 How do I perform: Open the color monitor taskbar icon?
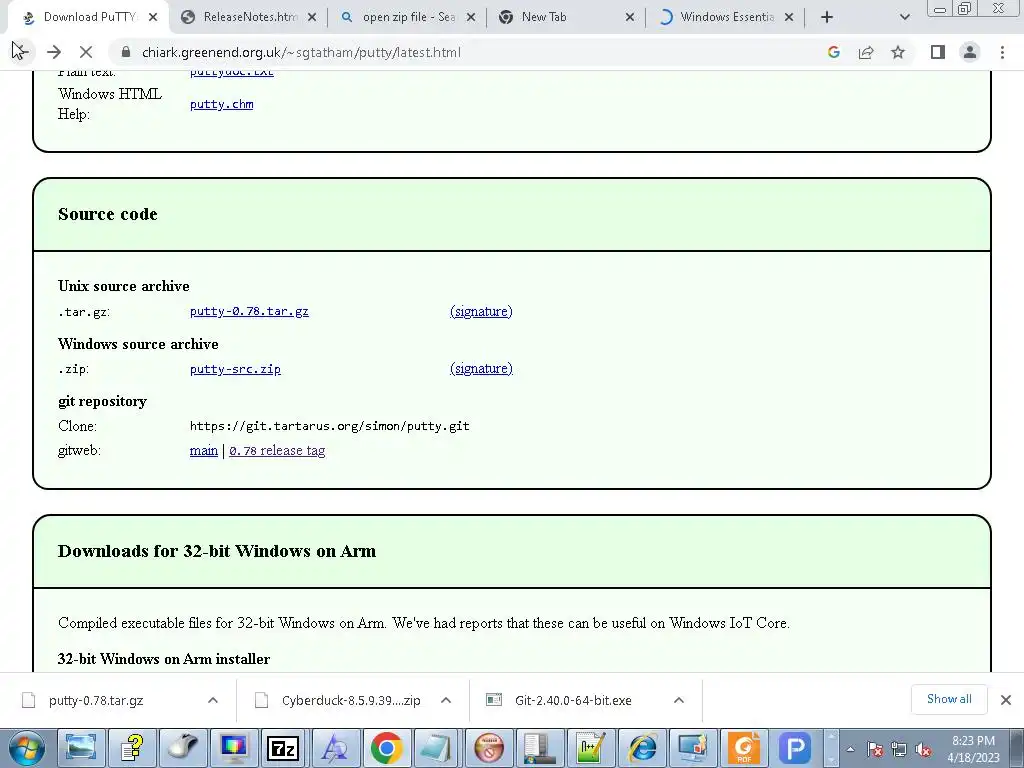click(233, 748)
